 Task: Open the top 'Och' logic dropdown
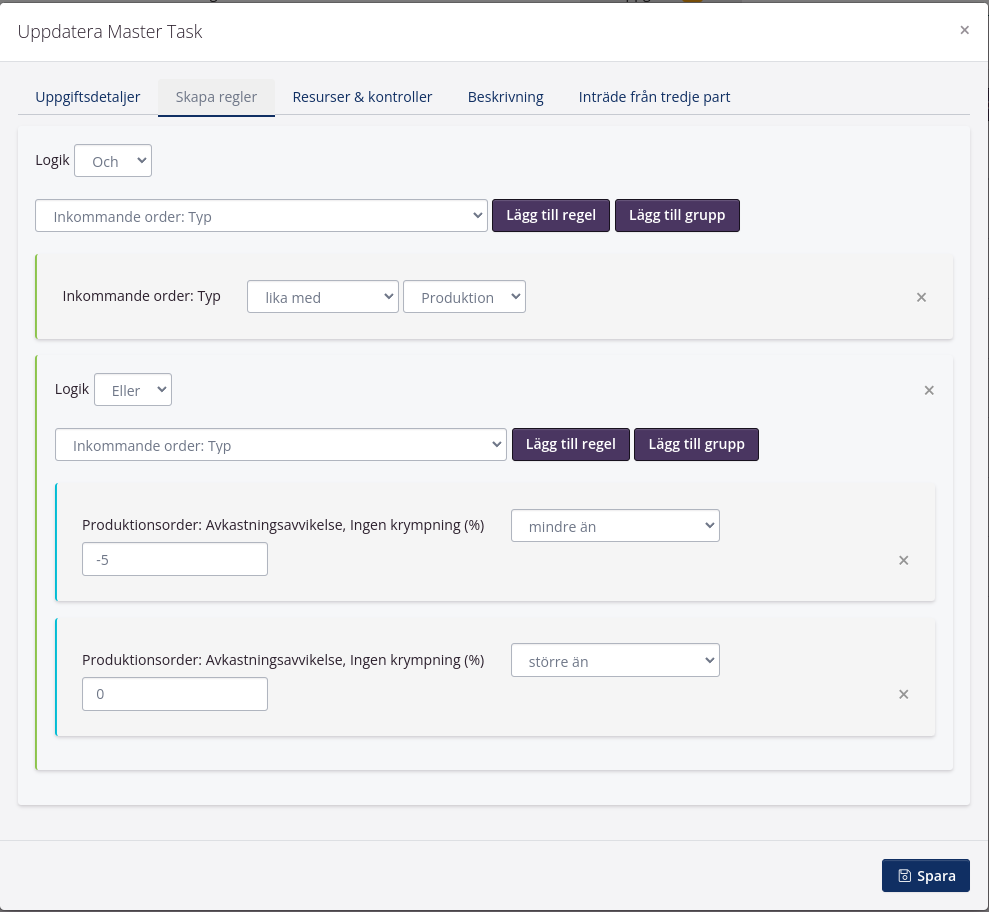[x=113, y=161]
